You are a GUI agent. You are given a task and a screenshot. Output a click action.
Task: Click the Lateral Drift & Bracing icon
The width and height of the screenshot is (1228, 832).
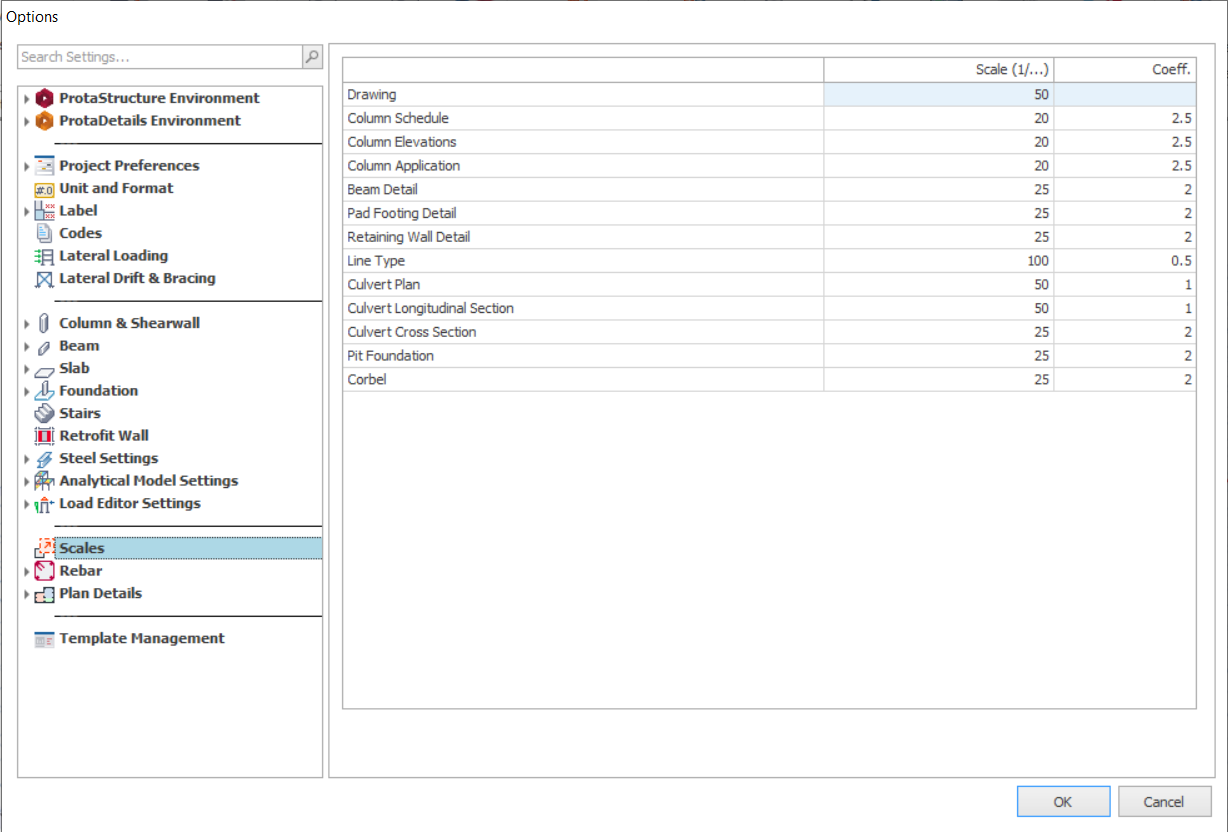(44, 279)
